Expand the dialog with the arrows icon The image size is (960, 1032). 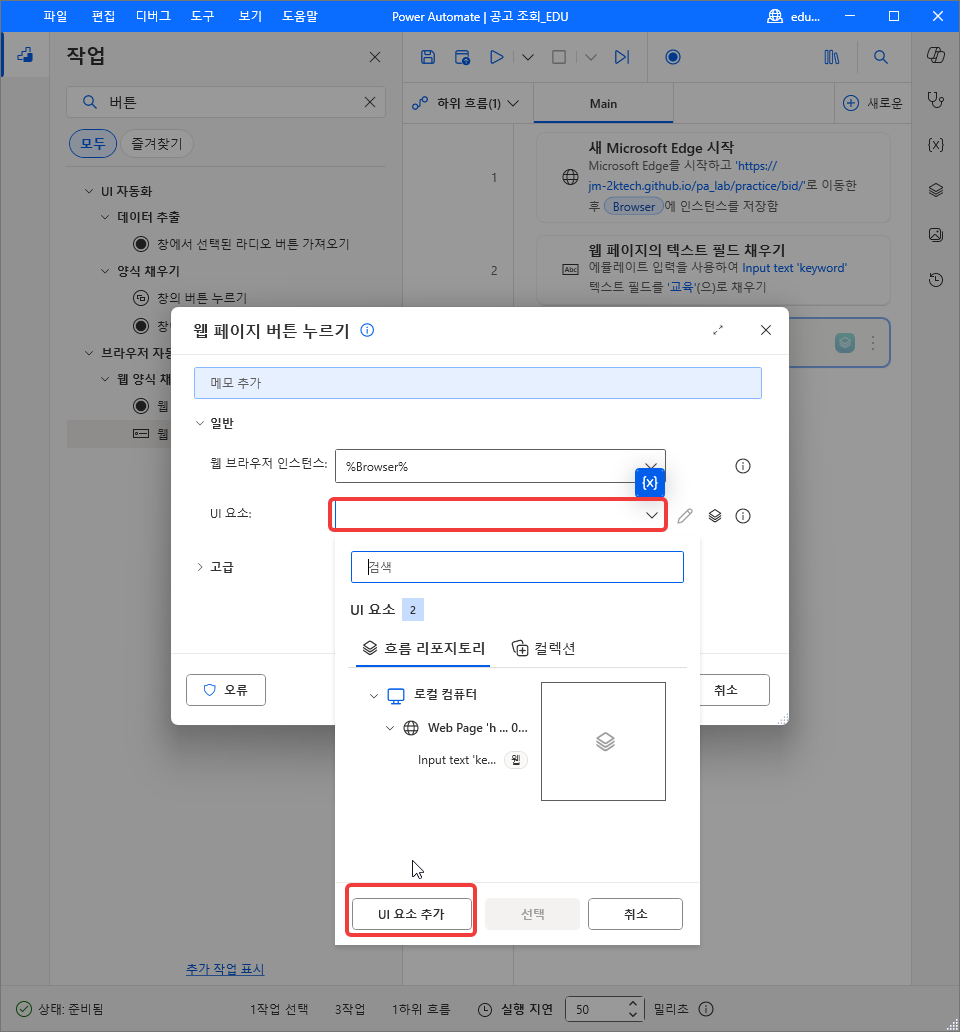[718, 330]
